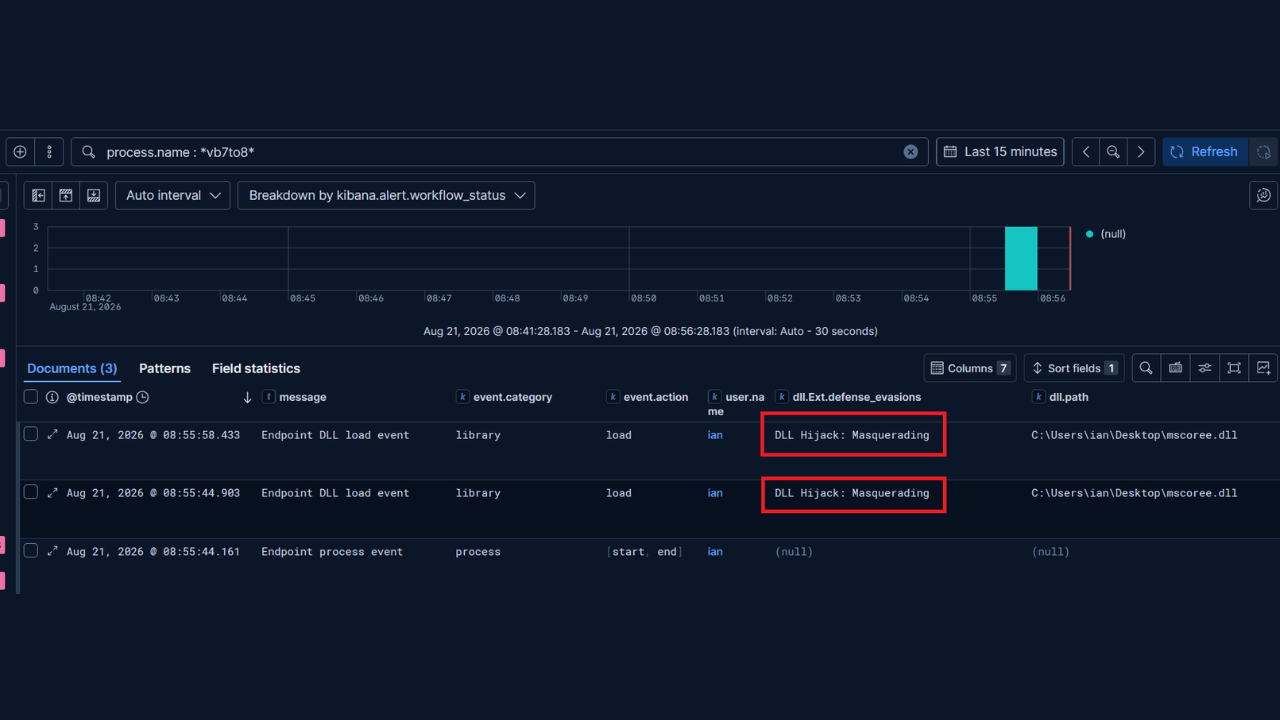Click the chart time range summary text

pos(650,331)
